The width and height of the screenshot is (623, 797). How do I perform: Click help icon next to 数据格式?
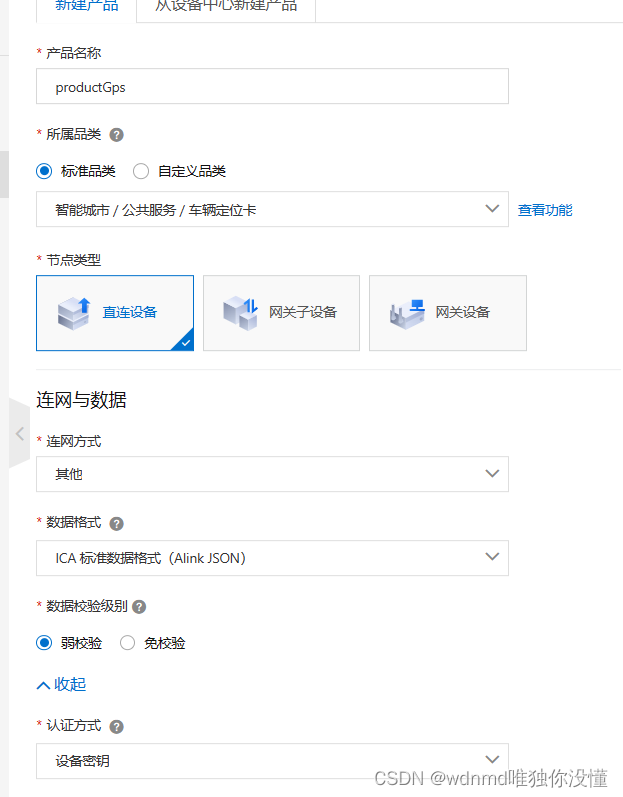tap(116, 524)
